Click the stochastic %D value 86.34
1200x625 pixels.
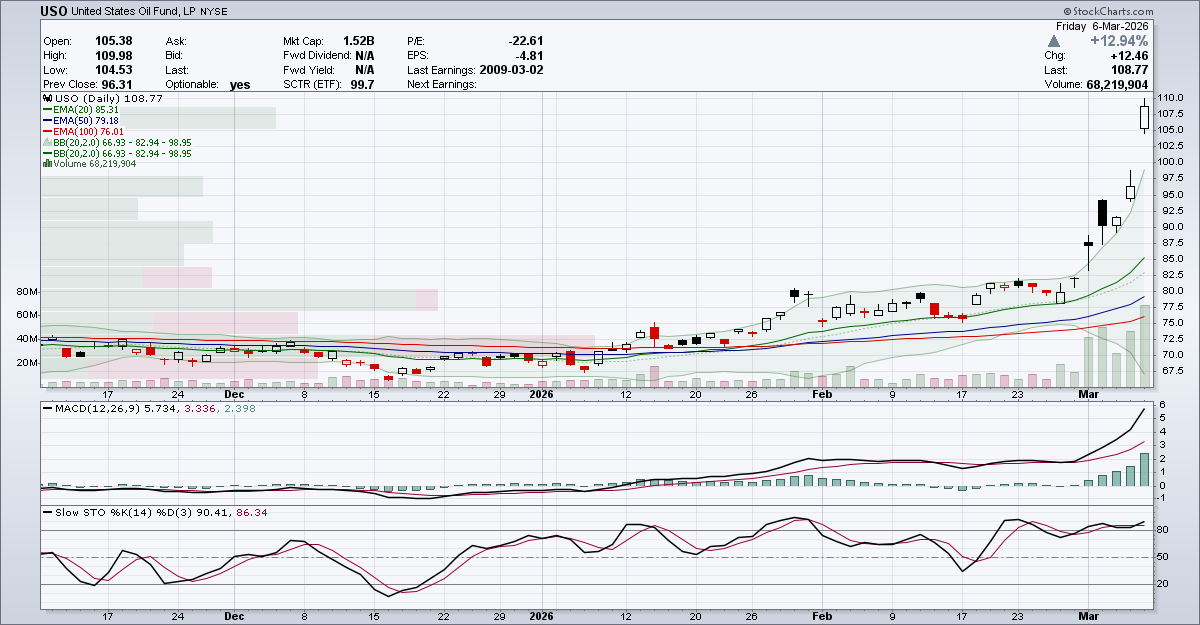[x=252, y=513]
